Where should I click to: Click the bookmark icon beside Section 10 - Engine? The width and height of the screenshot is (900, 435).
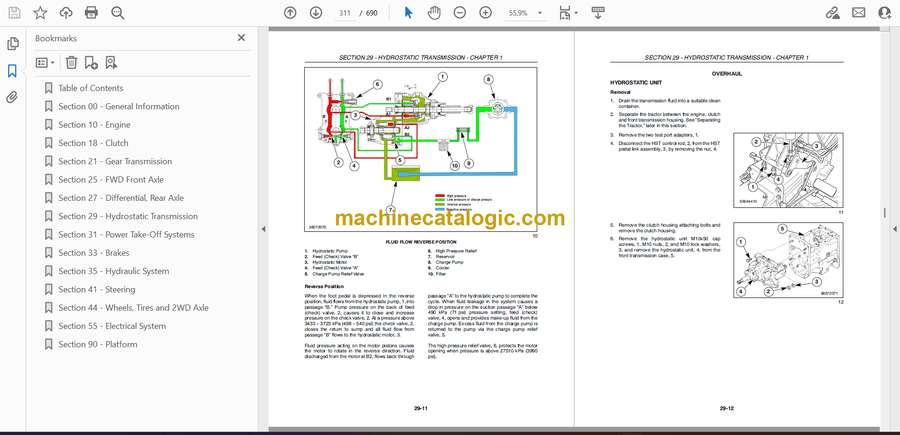(48, 125)
